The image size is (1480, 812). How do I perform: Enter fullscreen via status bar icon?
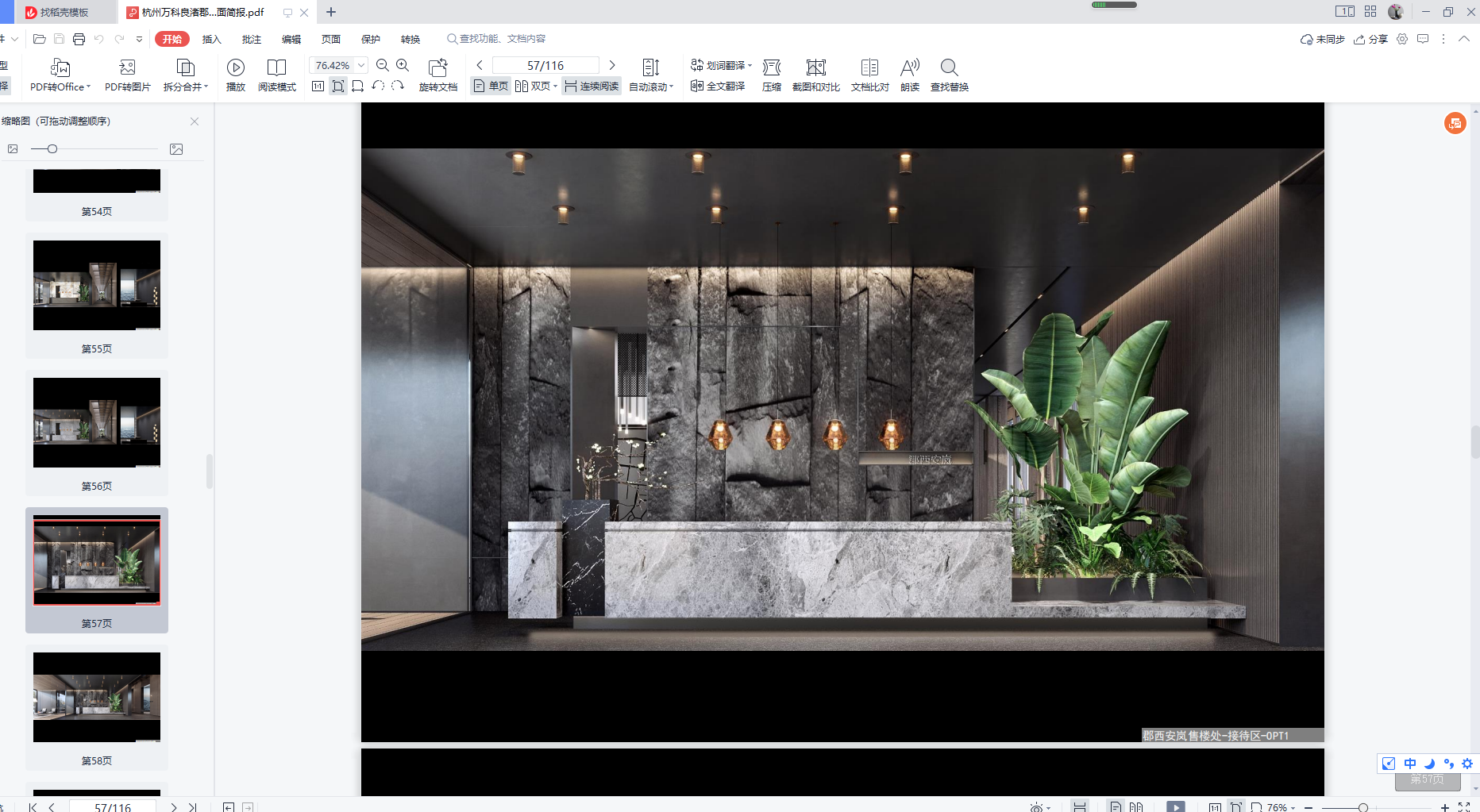click(1464, 806)
